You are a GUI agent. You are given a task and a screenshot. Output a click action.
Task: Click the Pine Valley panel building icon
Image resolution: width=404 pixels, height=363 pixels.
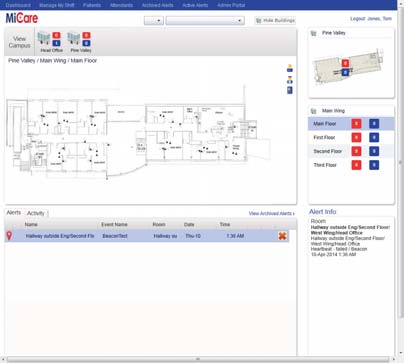[313, 33]
